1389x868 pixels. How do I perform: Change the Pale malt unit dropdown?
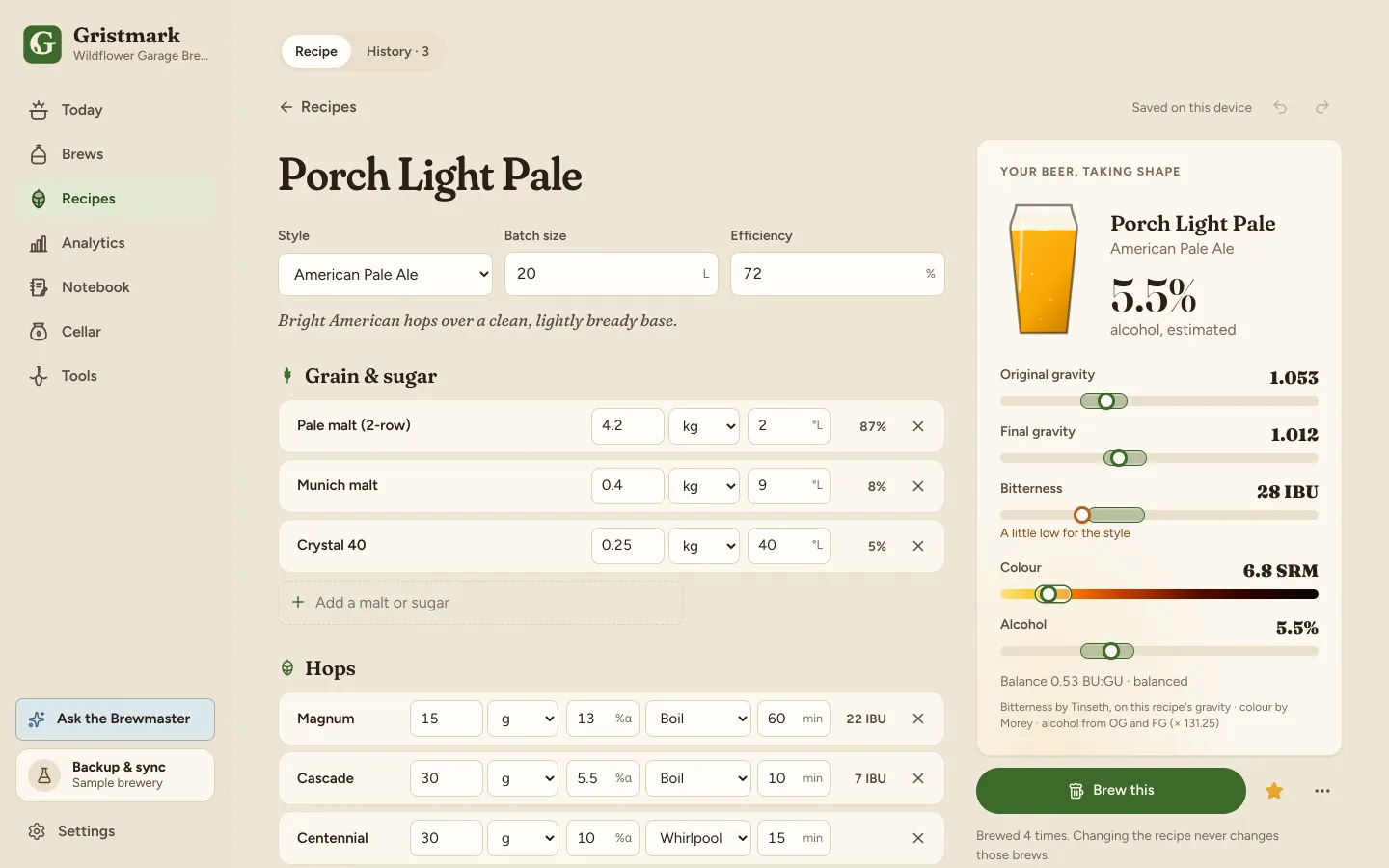point(704,426)
